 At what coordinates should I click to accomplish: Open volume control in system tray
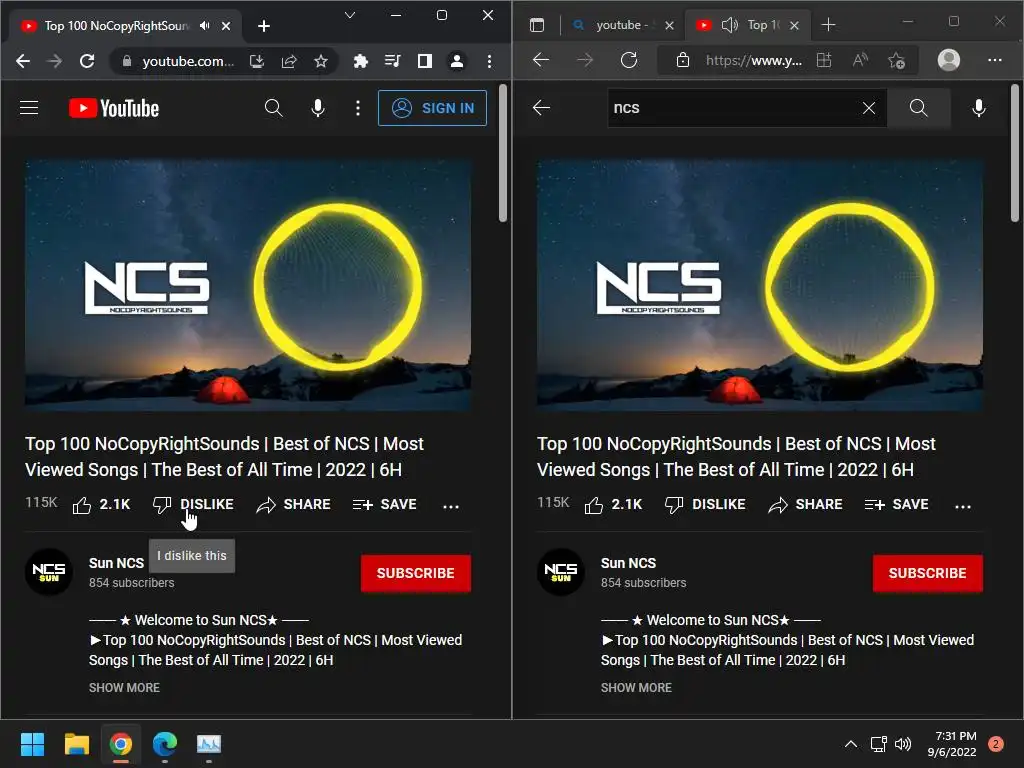pyautogui.click(x=903, y=744)
